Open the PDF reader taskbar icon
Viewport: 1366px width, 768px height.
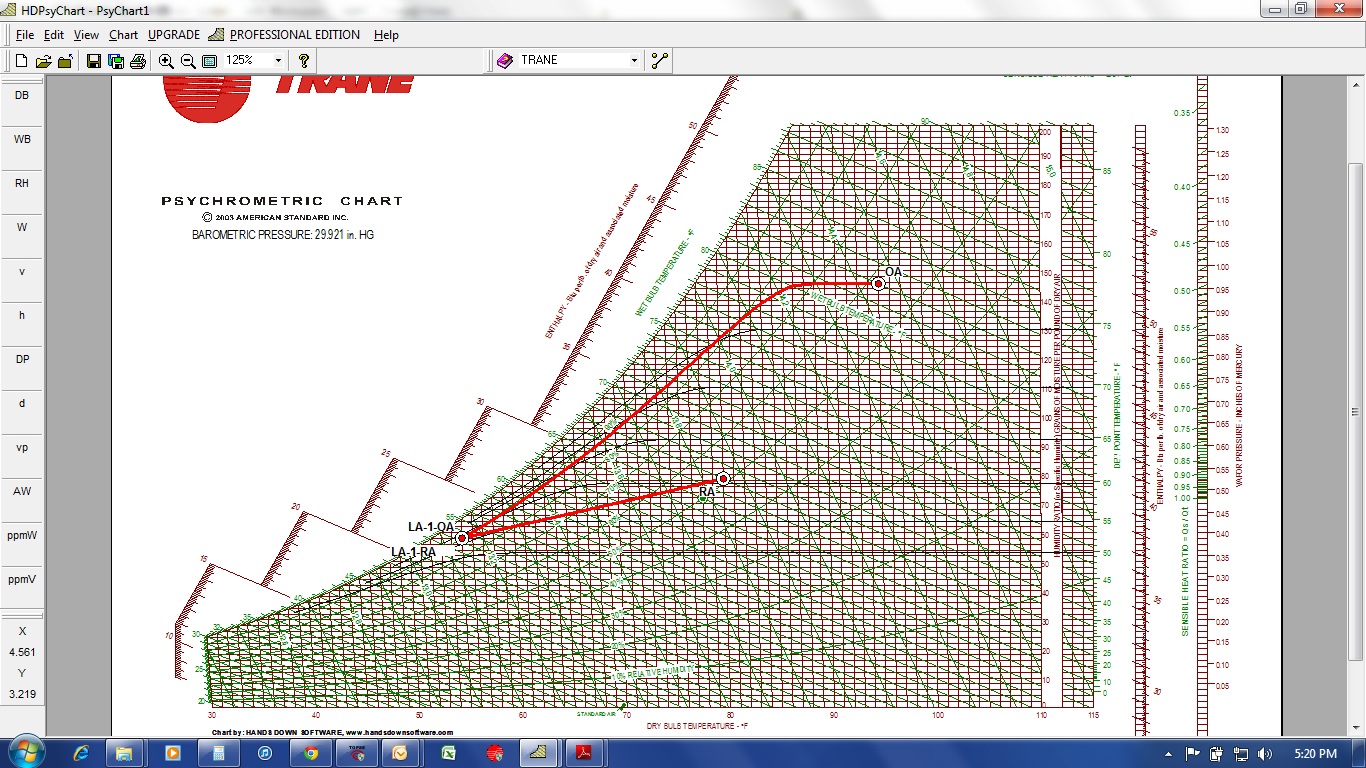[x=585, y=753]
